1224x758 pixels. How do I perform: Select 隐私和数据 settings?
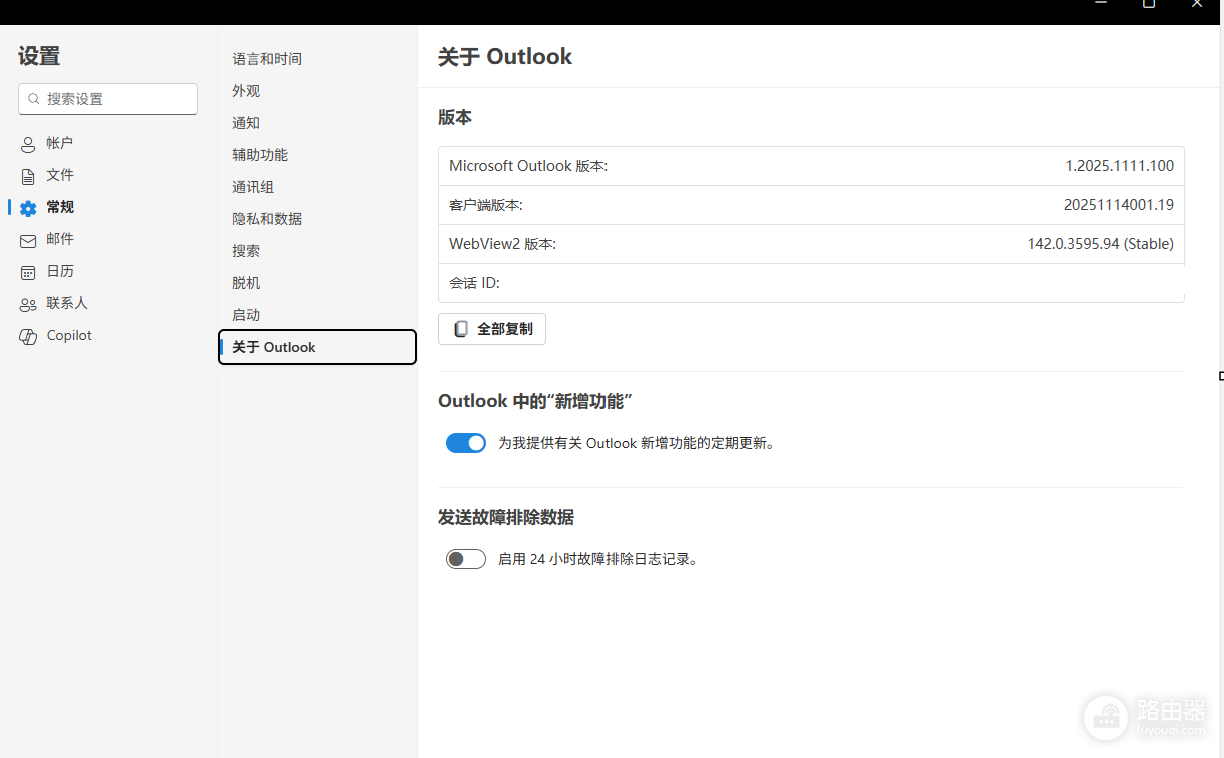[x=267, y=219]
